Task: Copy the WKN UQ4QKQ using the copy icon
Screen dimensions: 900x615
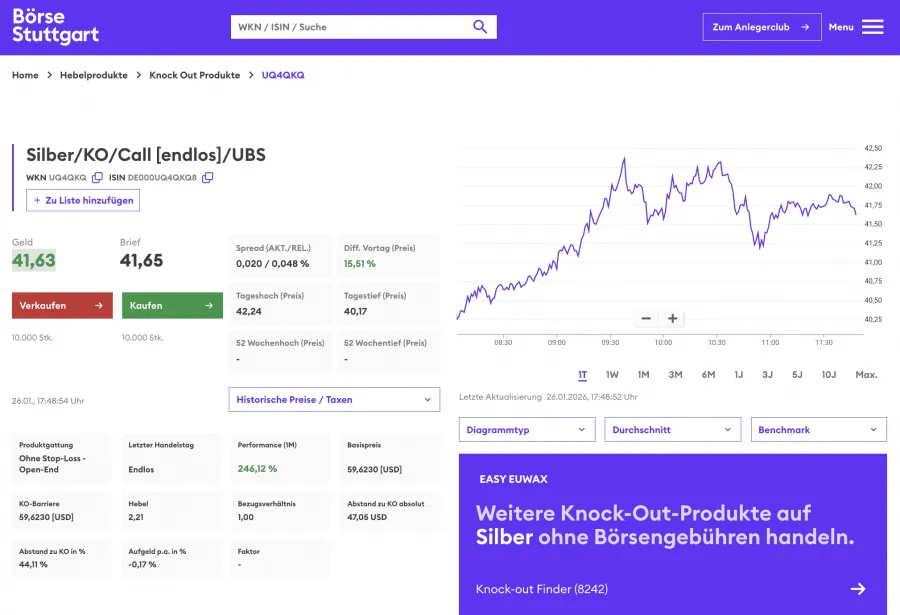Action: tap(96, 177)
